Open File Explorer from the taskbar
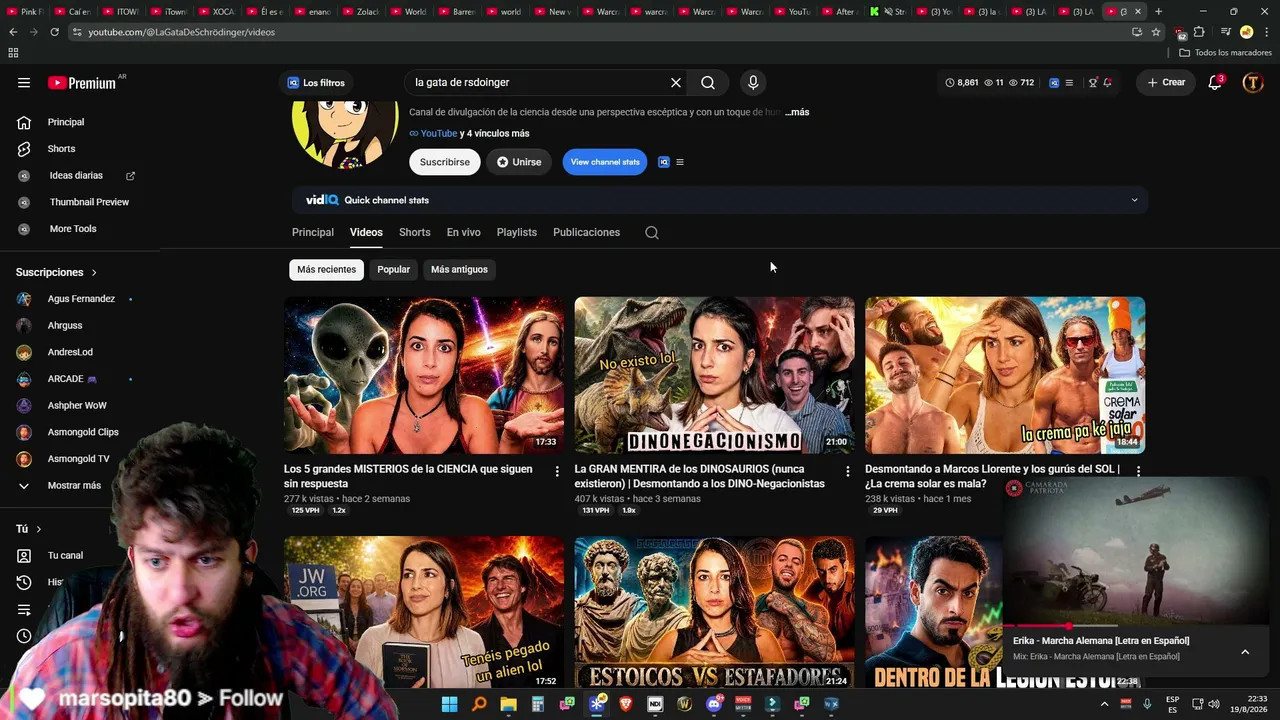The image size is (1280, 720). (x=508, y=704)
